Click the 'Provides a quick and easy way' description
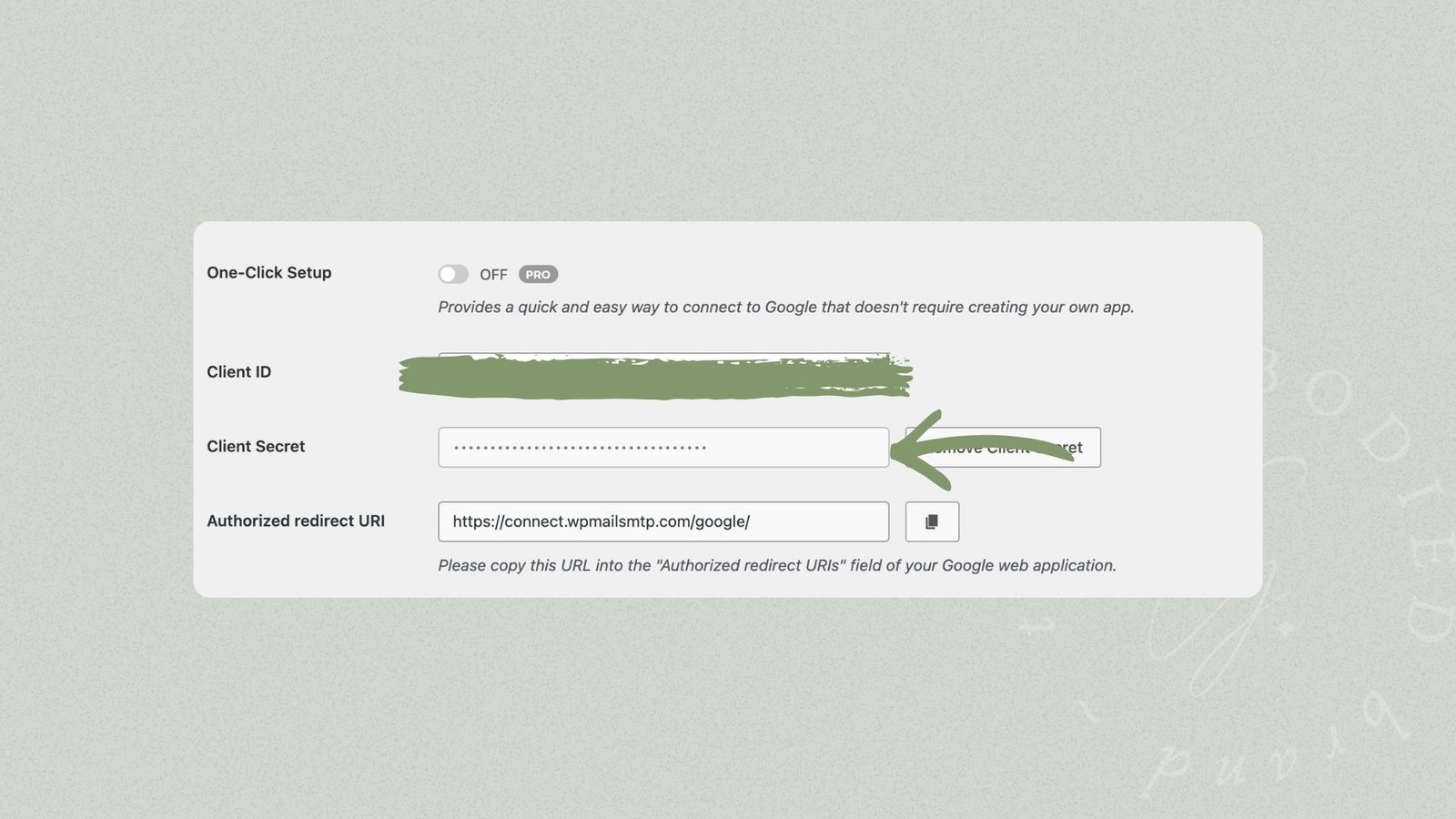The height and width of the screenshot is (819, 1456). click(786, 307)
